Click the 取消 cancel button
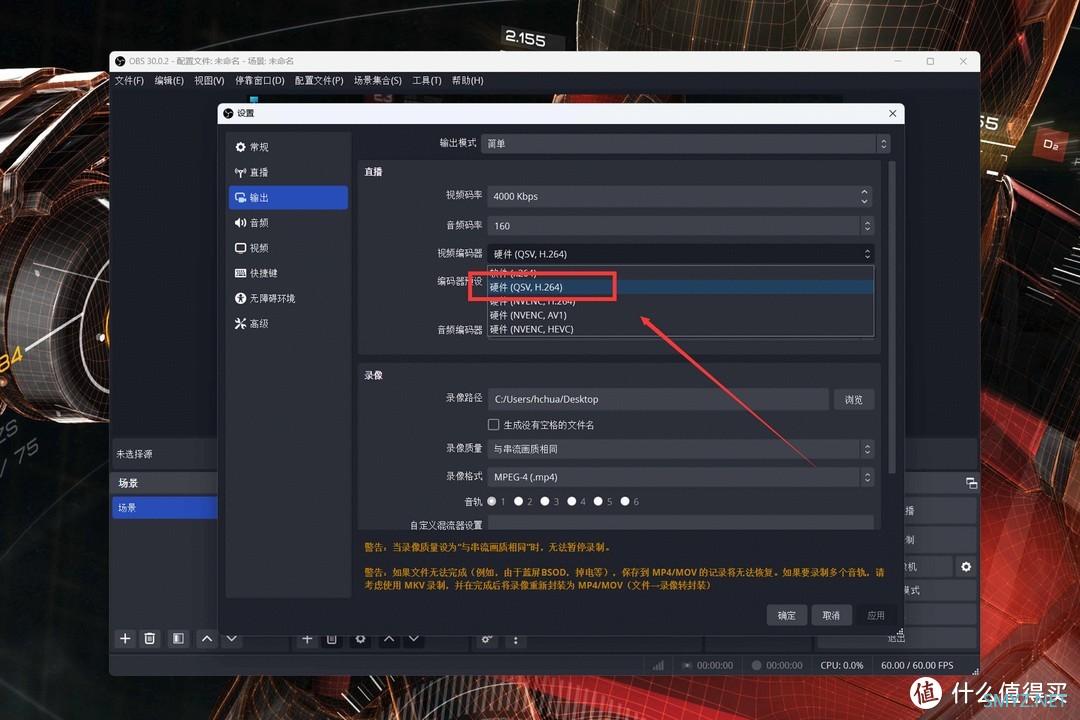 tap(831, 615)
